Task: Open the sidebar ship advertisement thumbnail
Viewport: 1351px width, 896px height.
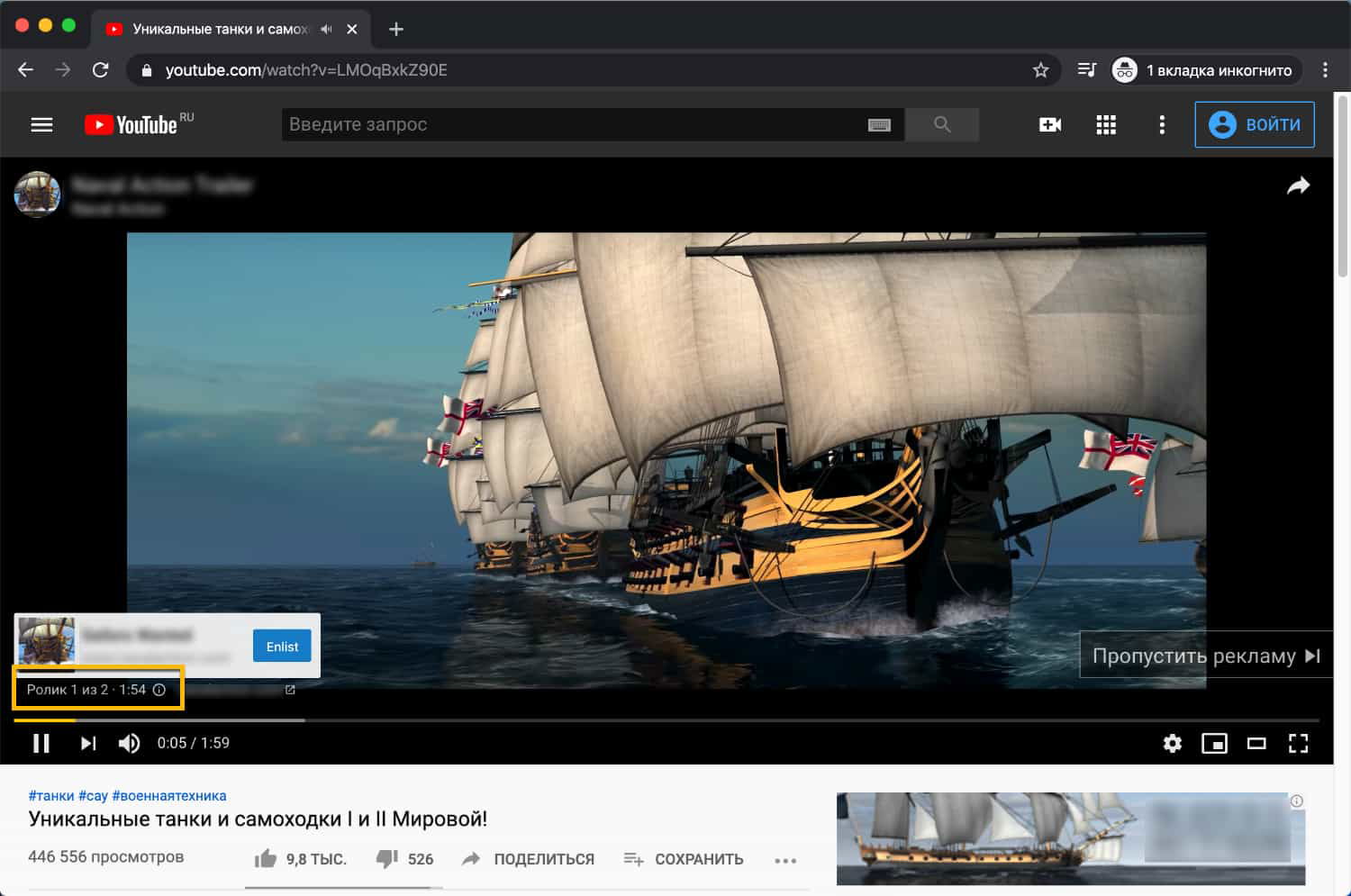Action: 1071,838
